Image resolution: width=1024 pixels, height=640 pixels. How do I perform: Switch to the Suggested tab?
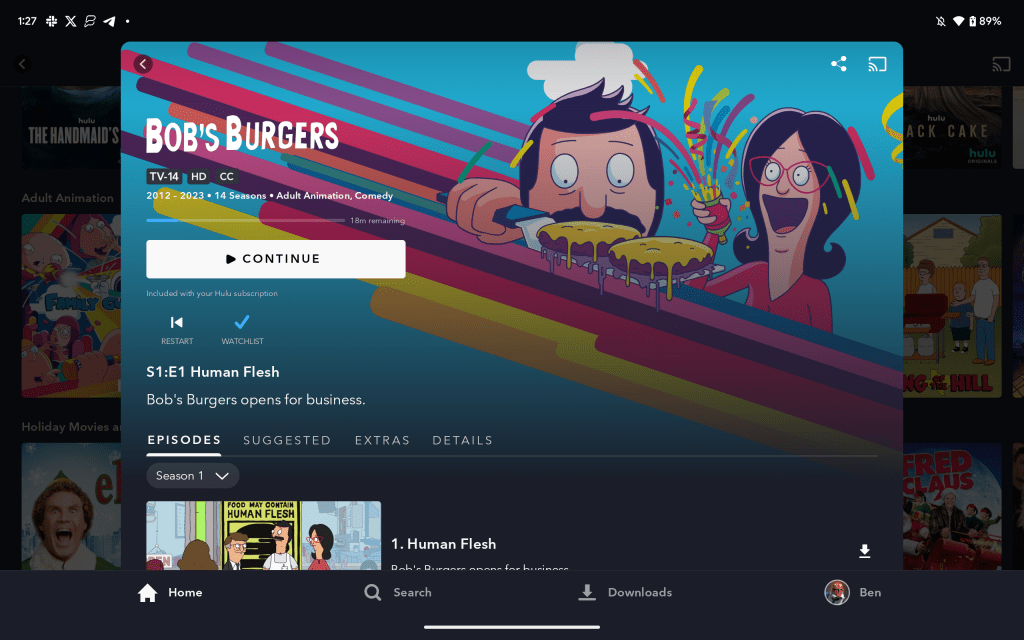287,440
